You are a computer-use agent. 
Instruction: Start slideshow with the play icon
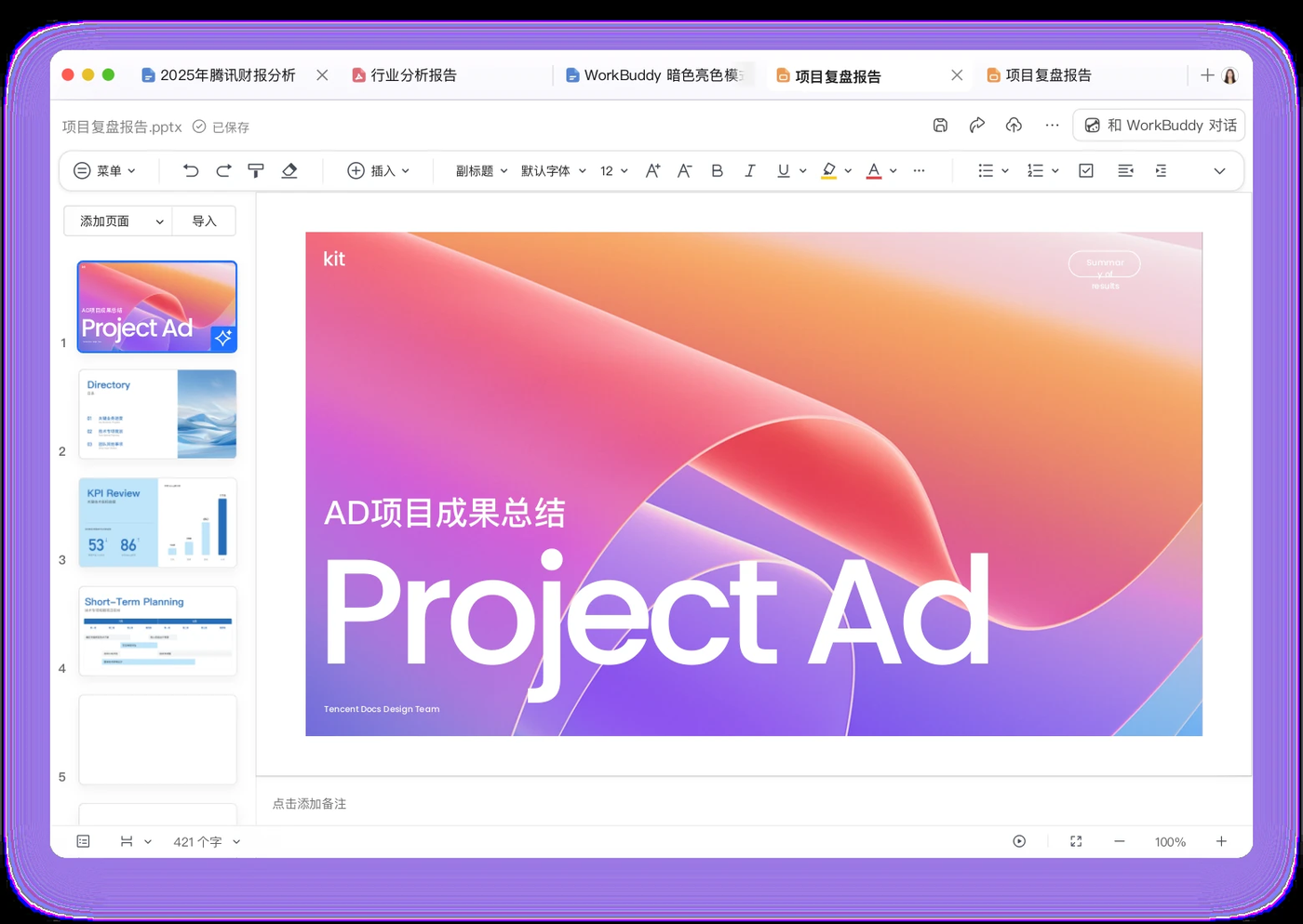click(1019, 841)
